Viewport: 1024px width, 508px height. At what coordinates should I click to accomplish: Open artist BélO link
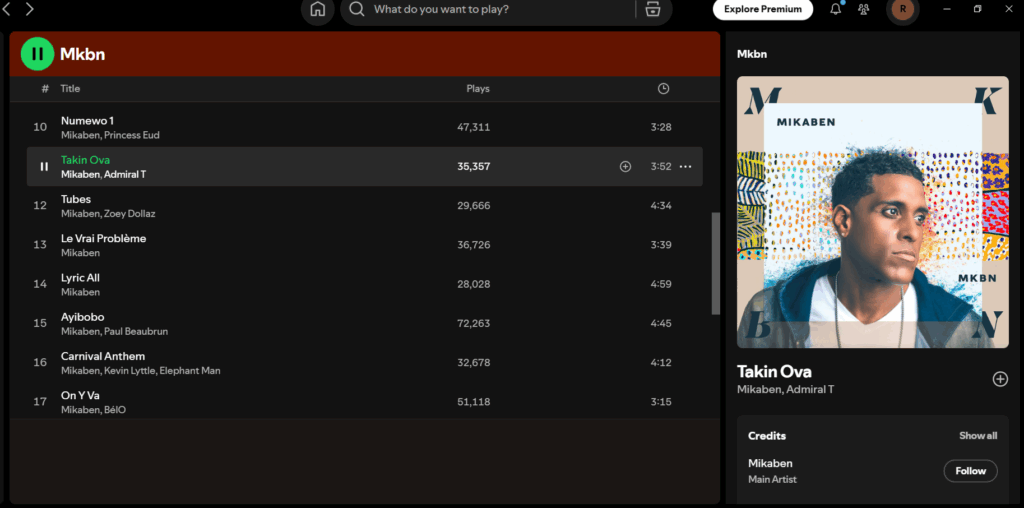tap(116, 409)
